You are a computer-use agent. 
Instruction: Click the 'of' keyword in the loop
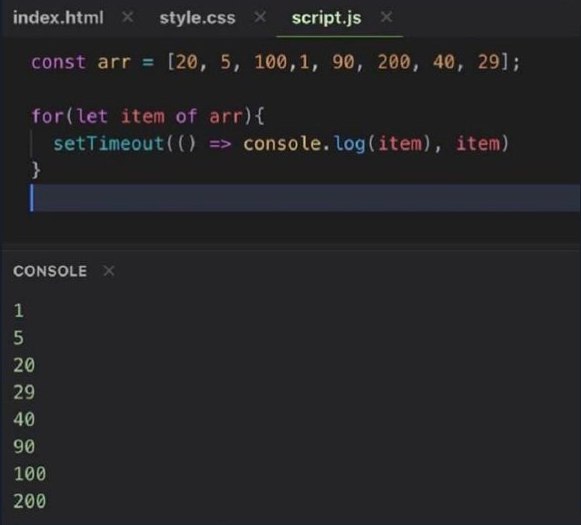(186, 116)
